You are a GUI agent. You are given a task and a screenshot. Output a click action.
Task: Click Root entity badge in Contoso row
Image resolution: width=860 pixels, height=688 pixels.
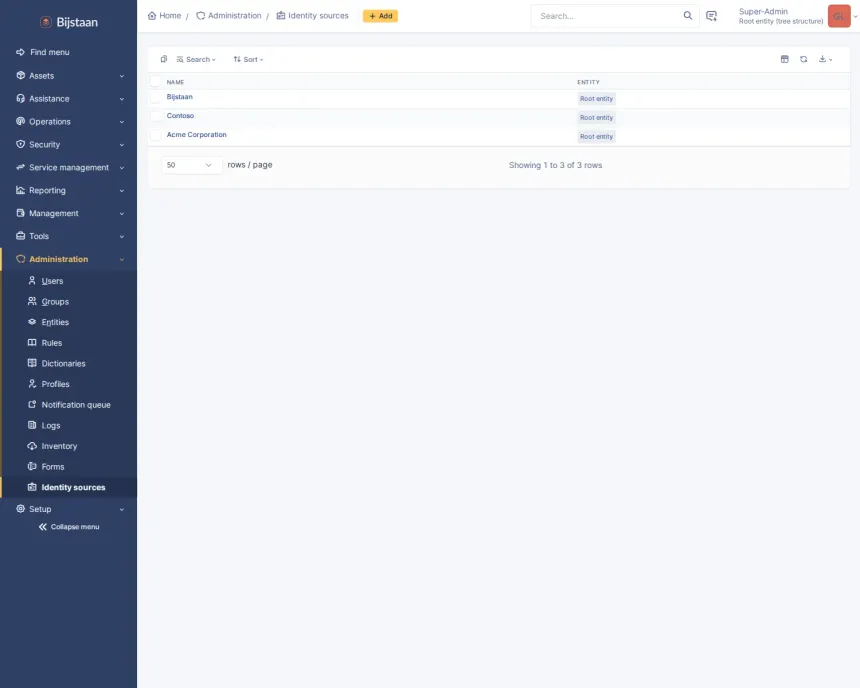point(596,117)
